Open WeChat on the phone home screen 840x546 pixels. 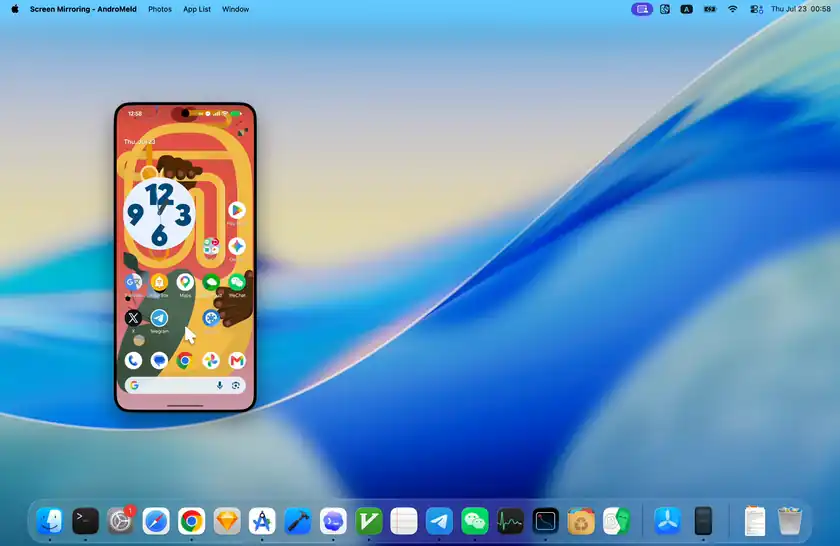pyautogui.click(x=237, y=282)
